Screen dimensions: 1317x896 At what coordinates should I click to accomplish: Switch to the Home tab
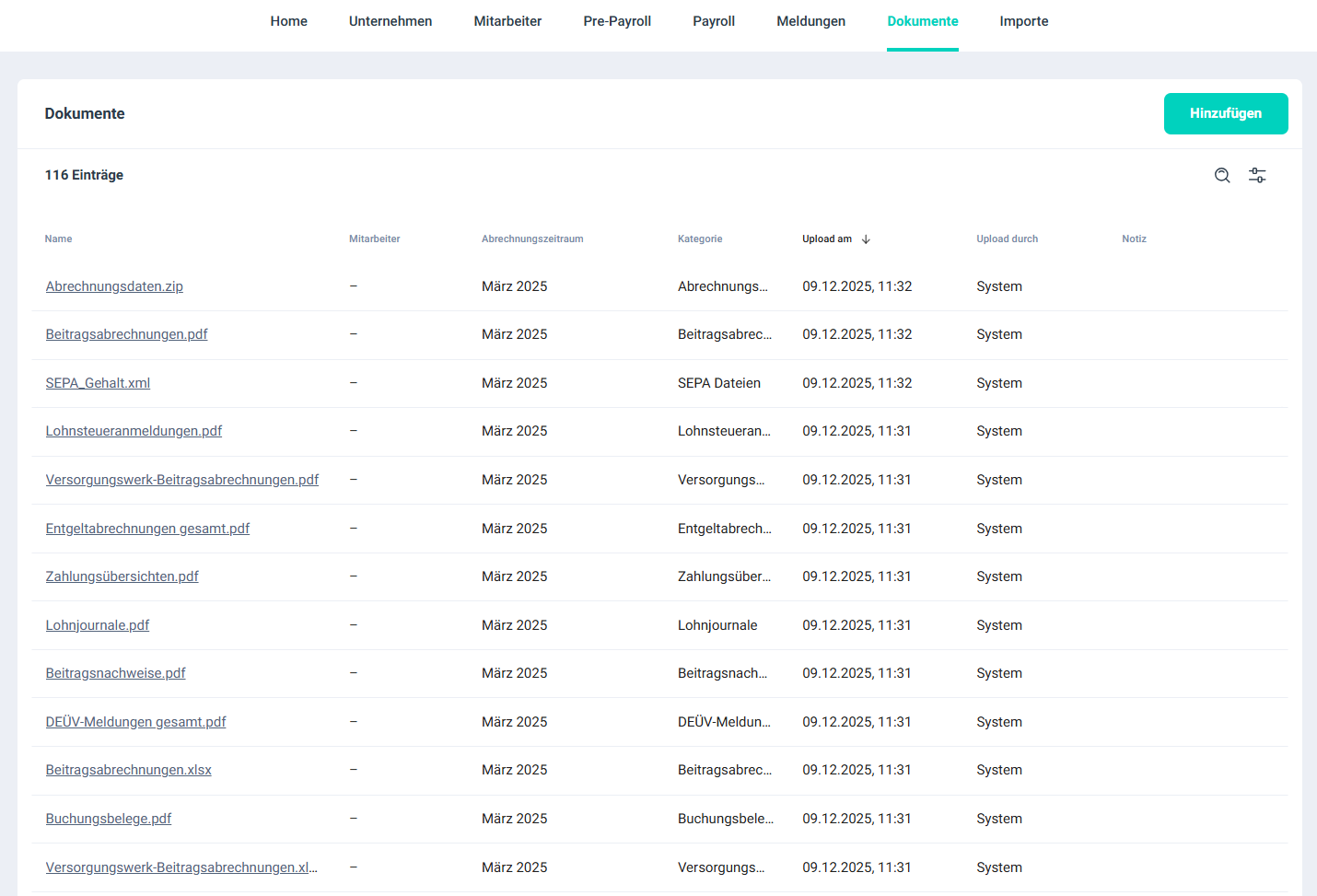tap(288, 21)
